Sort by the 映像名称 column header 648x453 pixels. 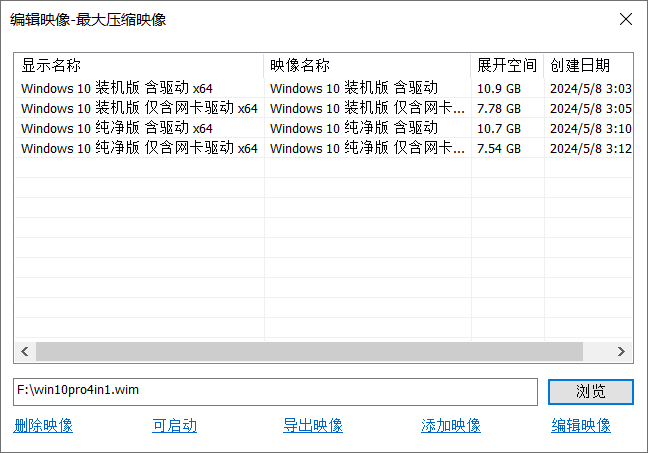367,65
